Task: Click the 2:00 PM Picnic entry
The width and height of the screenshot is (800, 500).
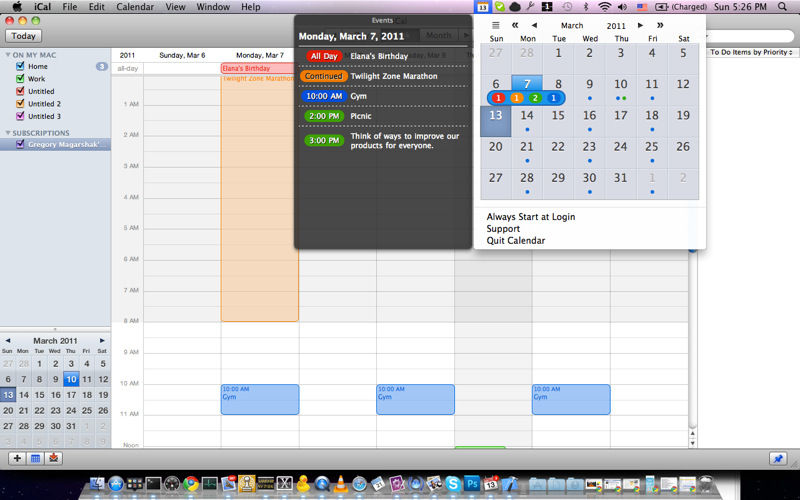Action: pyautogui.click(x=383, y=116)
